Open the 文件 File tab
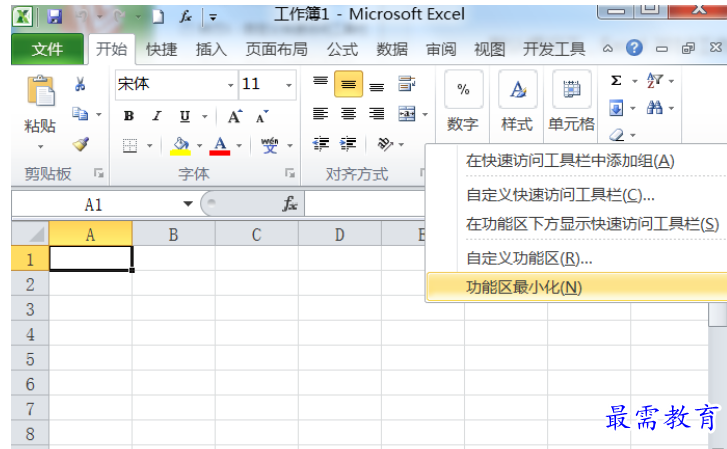This screenshot has width=727, height=449. coord(47,49)
